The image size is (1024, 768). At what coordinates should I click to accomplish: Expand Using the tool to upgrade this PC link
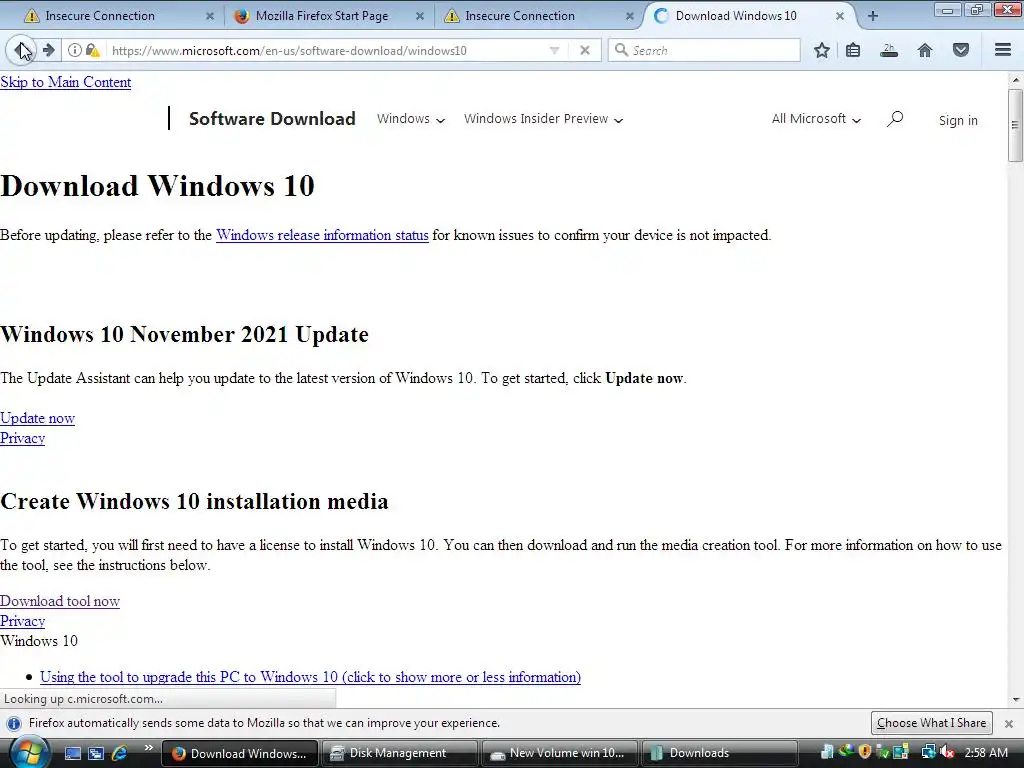(310, 677)
